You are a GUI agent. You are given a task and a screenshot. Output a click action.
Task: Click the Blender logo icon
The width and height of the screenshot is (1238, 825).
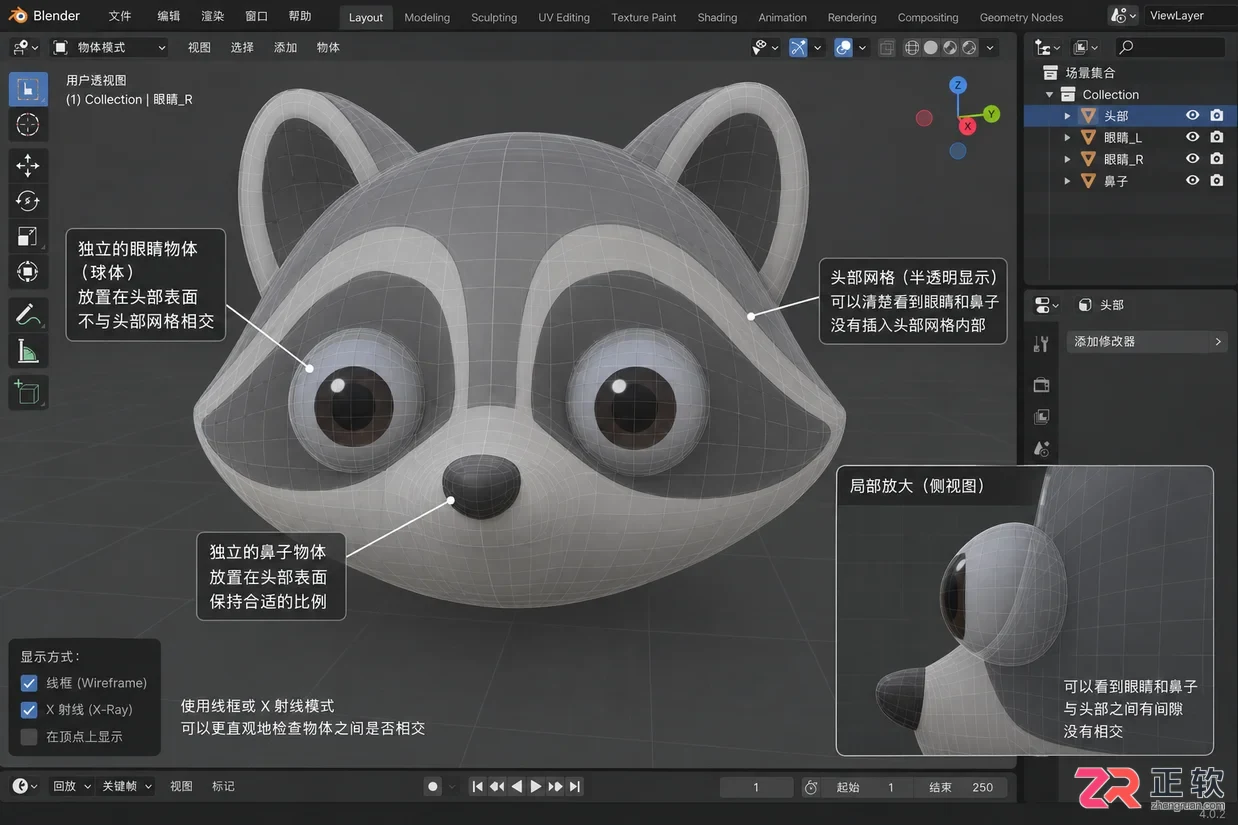coord(17,16)
